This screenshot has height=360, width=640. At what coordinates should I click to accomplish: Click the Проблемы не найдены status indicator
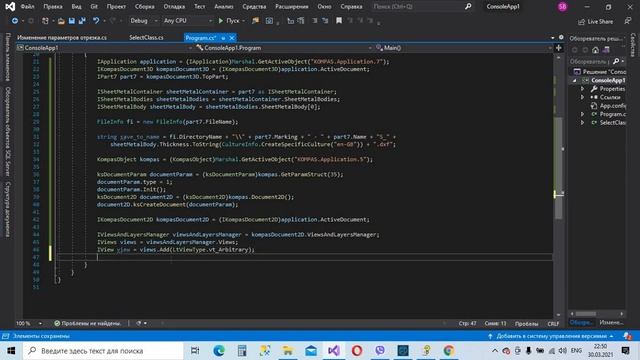(x=88, y=323)
